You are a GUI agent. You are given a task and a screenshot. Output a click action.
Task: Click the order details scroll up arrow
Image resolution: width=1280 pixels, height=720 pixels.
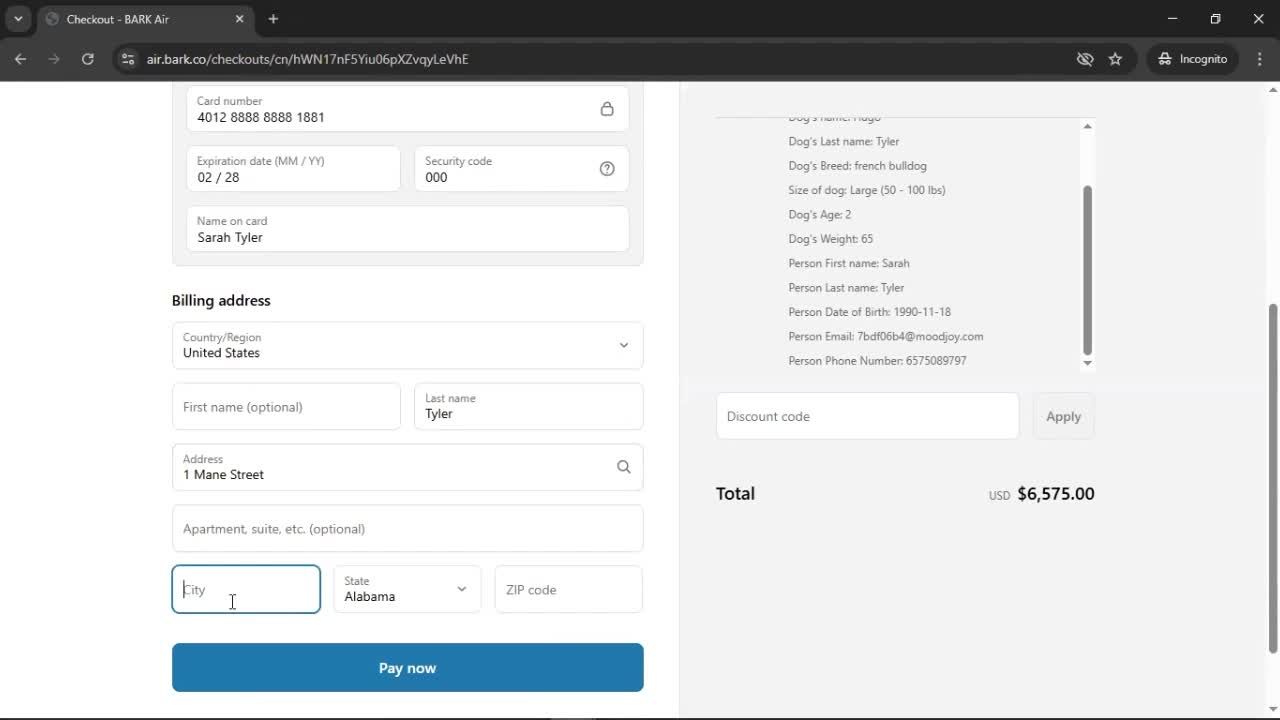(x=1087, y=126)
